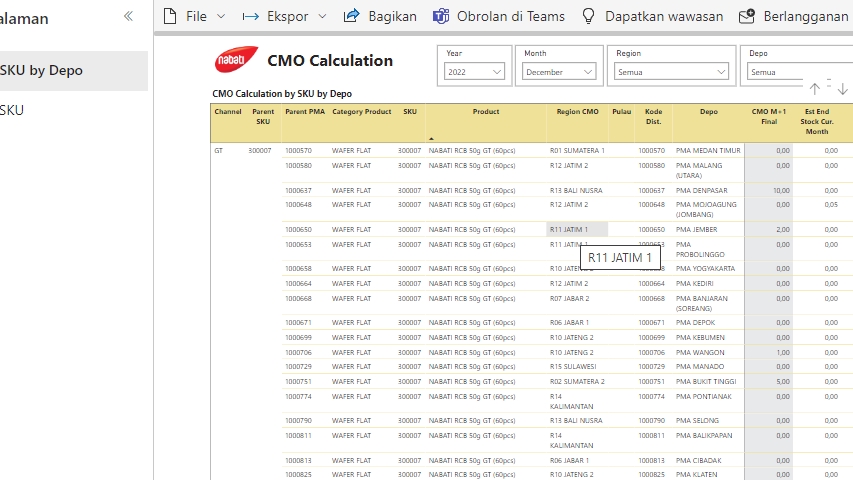Open the Ekspor export menu
853x480 pixels.
click(x=275, y=16)
